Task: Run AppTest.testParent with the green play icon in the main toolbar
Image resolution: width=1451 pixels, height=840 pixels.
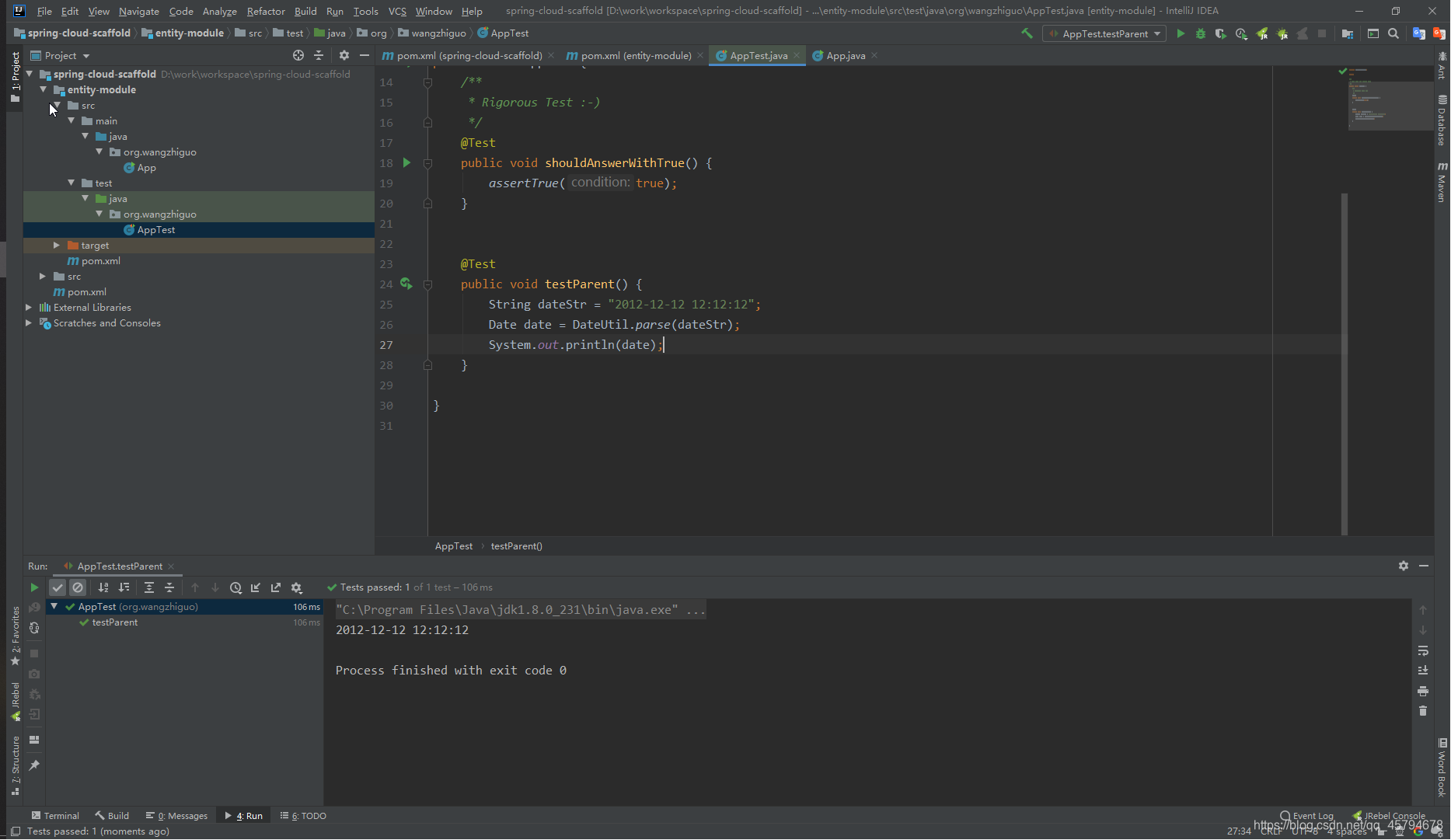Action: [1181, 33]
